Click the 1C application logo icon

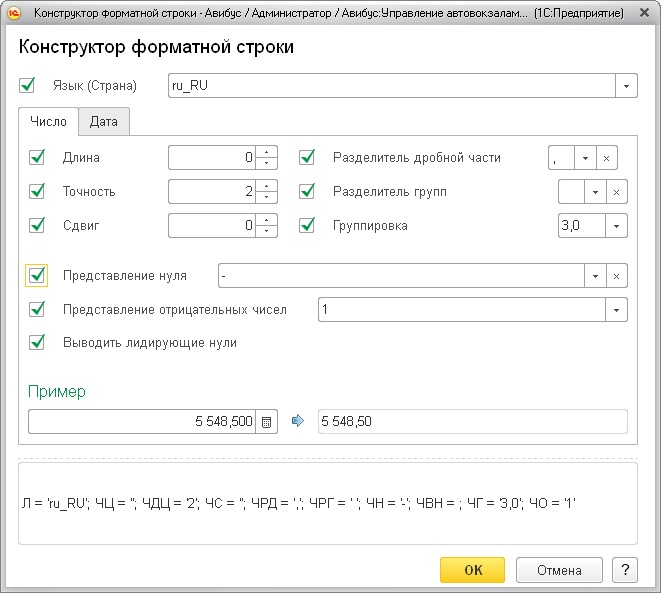[14, 13]
